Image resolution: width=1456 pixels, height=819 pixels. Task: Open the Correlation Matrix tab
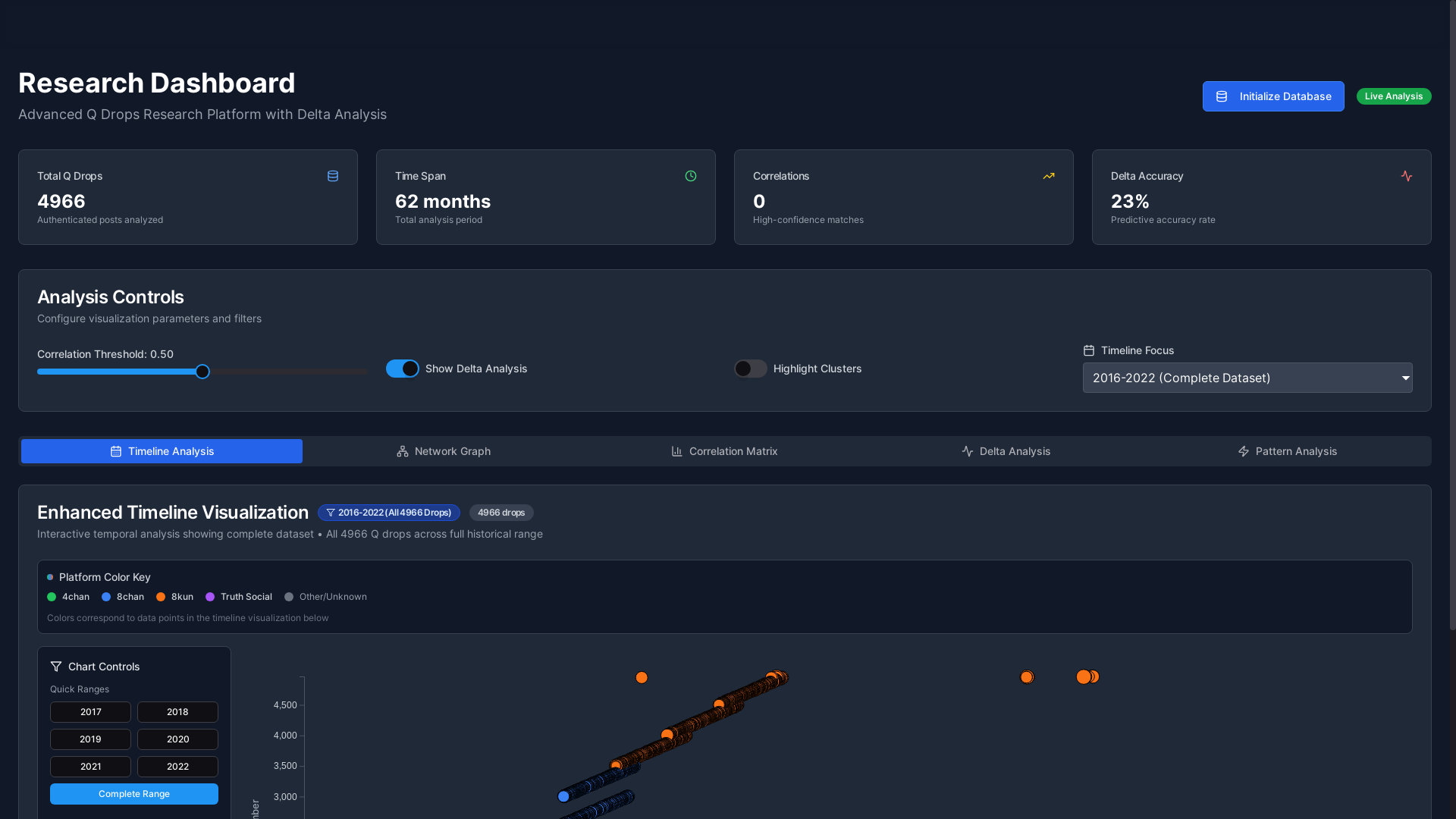pos(724,451)
